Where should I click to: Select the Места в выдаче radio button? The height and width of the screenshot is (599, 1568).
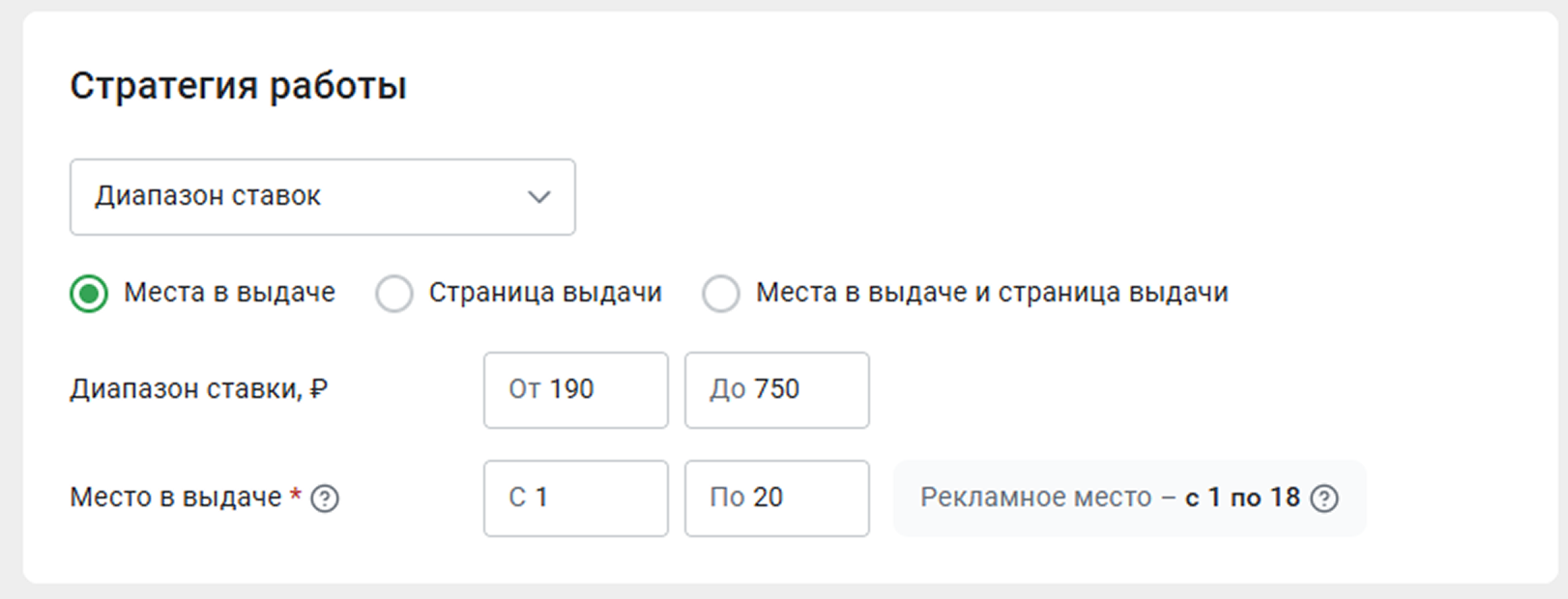click(x=89, y=294)
